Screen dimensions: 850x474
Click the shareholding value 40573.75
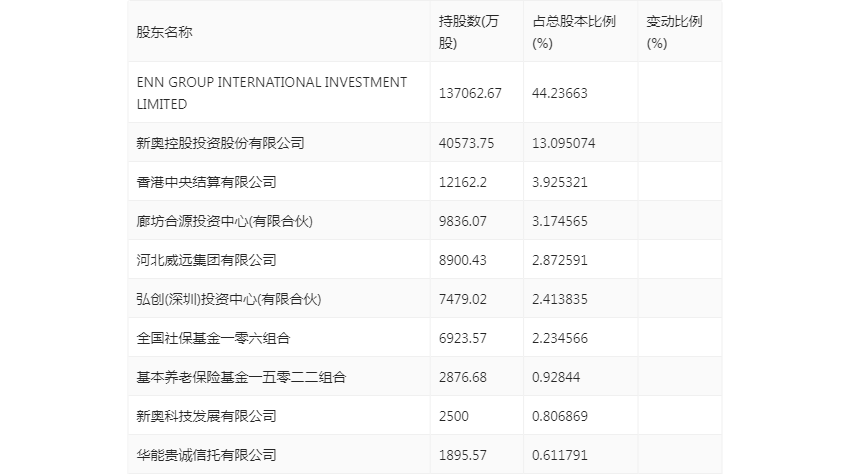coord(466,143)
